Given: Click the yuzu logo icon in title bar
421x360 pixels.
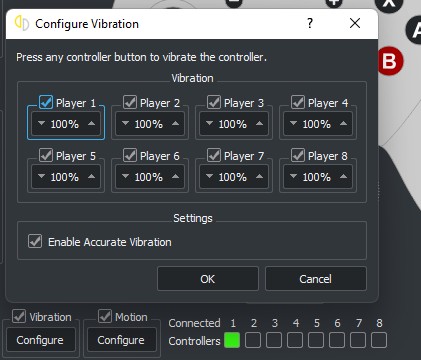Looking at the screenshot, I should [22, 23].
